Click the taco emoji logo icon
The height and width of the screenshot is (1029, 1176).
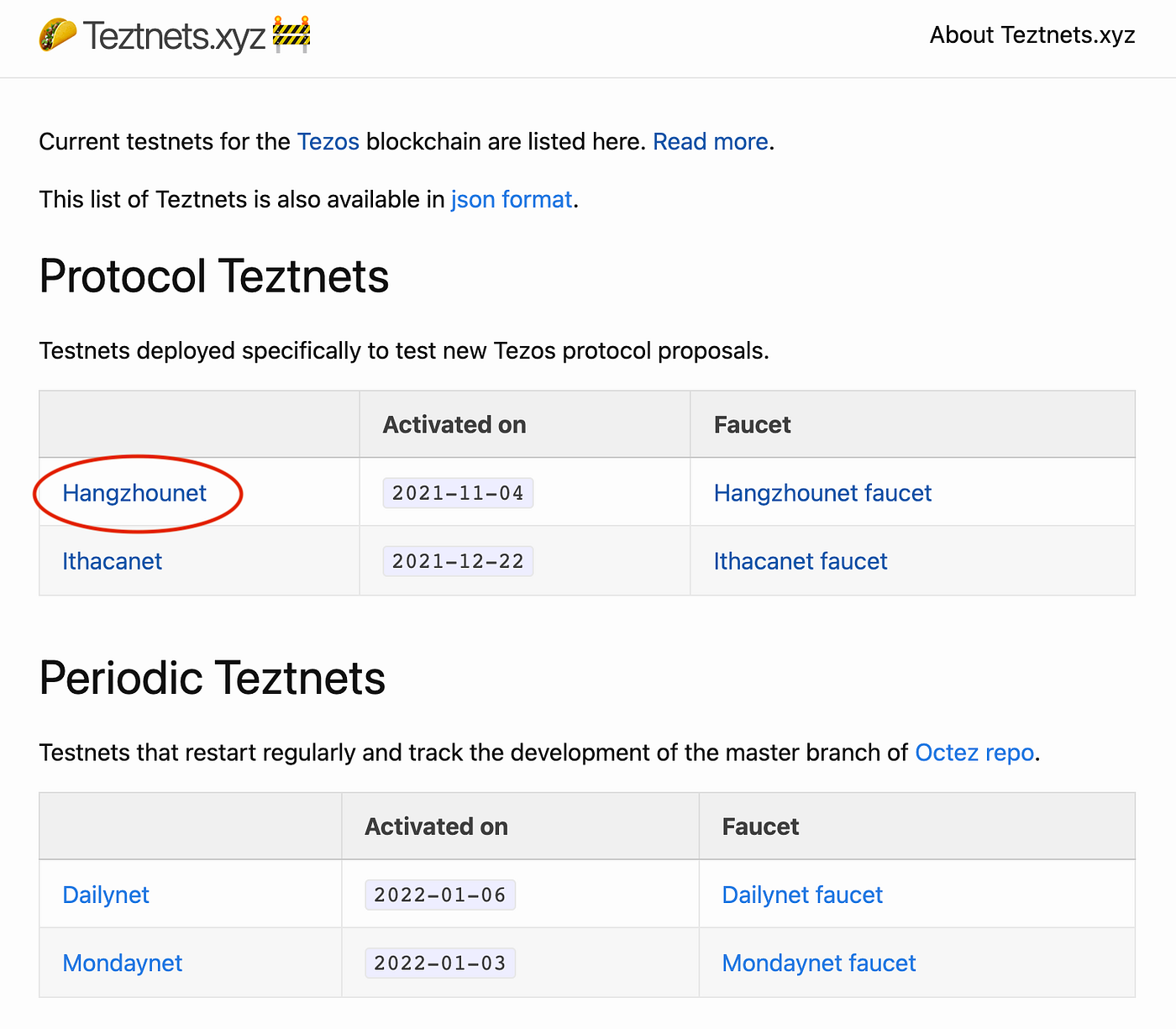(58, 35)
